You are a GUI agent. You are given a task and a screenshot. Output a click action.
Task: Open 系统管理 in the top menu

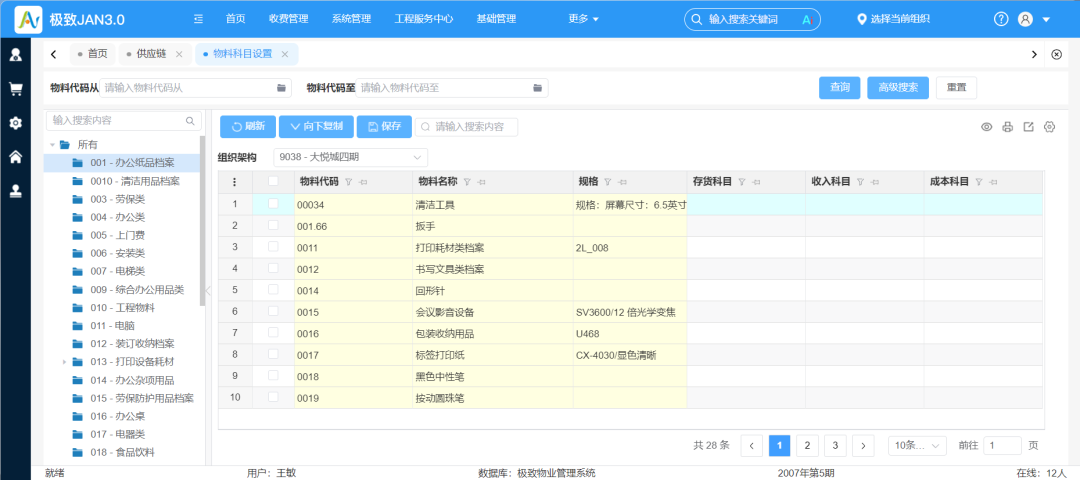[351, 19]
